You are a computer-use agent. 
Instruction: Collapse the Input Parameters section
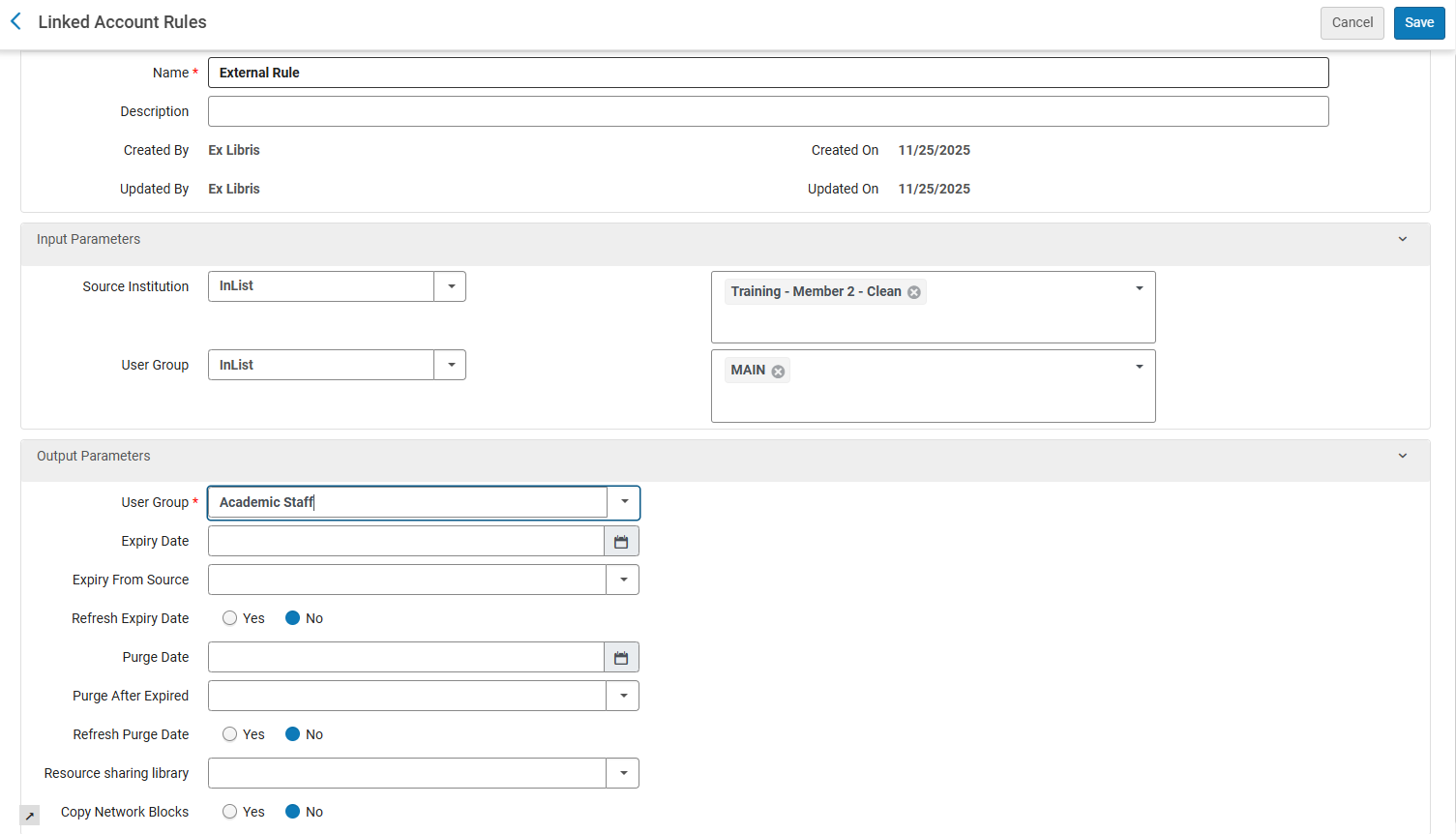1402,240
